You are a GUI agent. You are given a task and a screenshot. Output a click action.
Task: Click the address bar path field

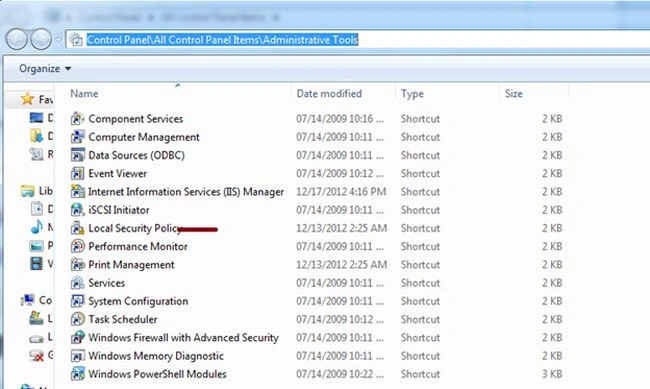pyautogui.click(x=358, y=40)
